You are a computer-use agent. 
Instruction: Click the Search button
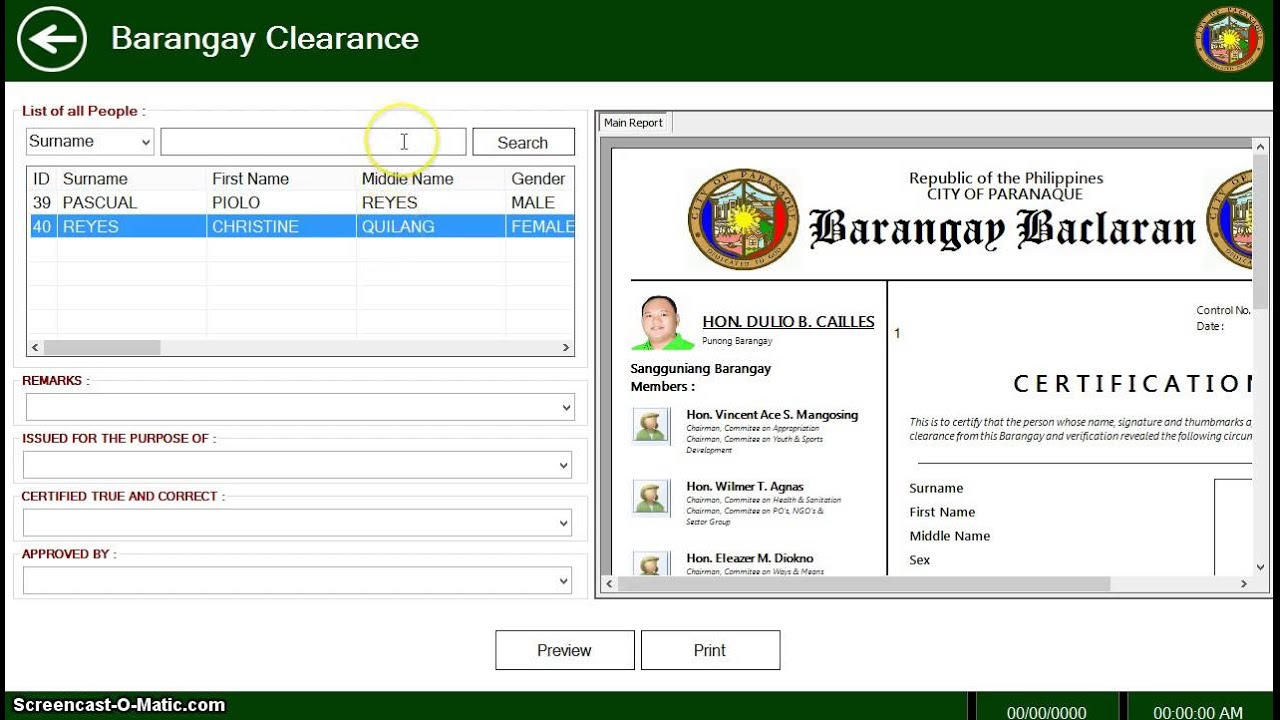[x=523, y=142]
